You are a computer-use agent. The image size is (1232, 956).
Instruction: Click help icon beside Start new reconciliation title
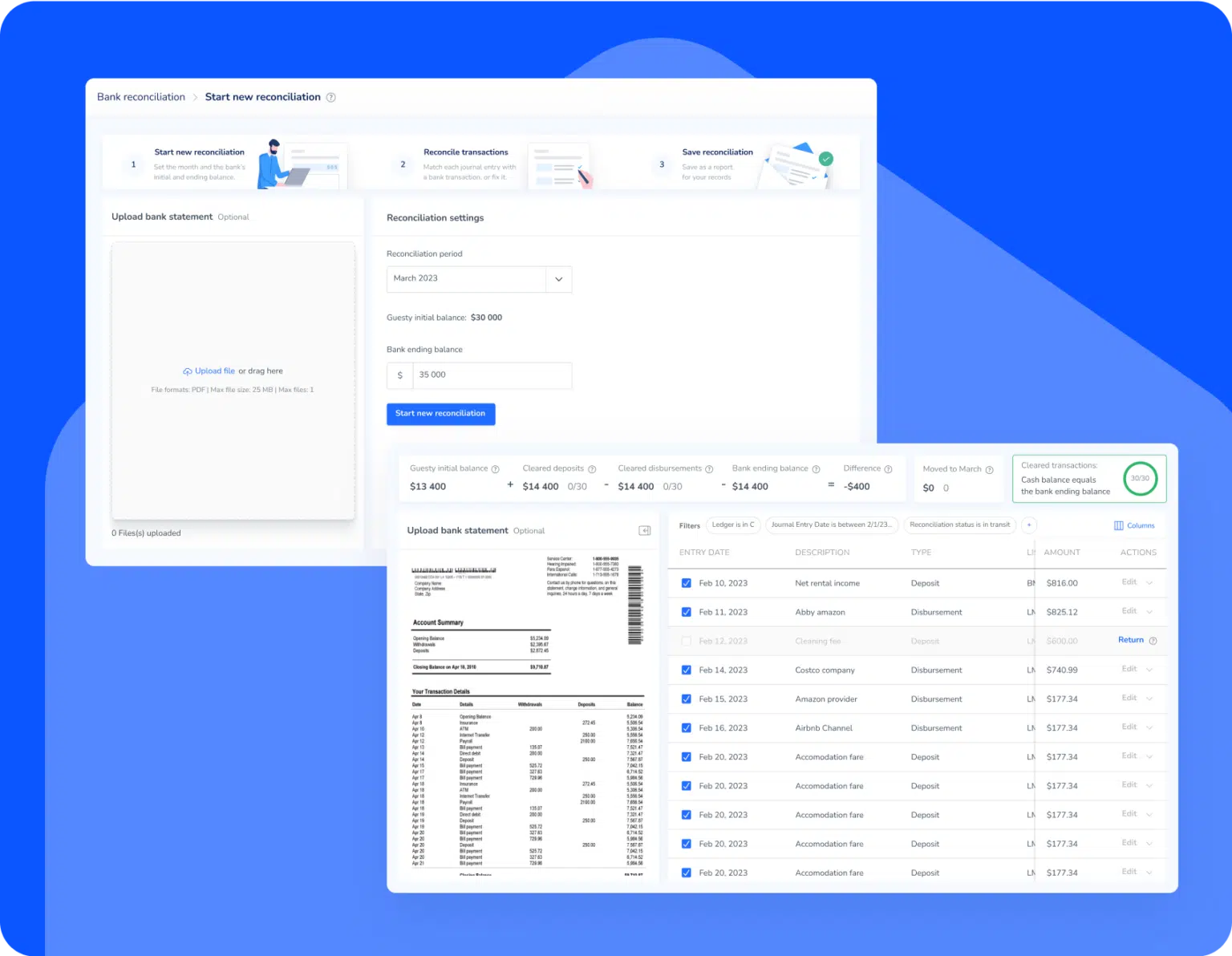pos(330,98)
